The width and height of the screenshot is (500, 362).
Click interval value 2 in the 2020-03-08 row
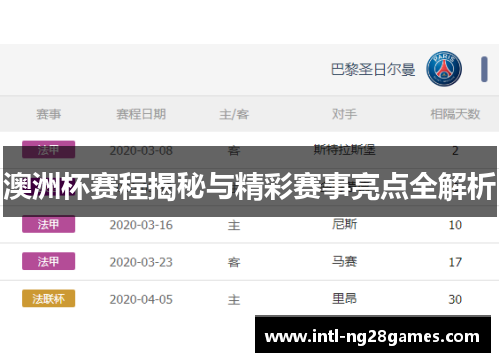click(455, 151)
